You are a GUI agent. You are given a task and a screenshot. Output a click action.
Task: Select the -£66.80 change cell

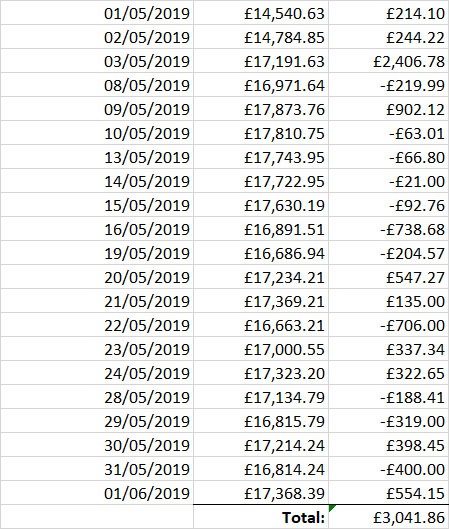(x=389, y=157)
